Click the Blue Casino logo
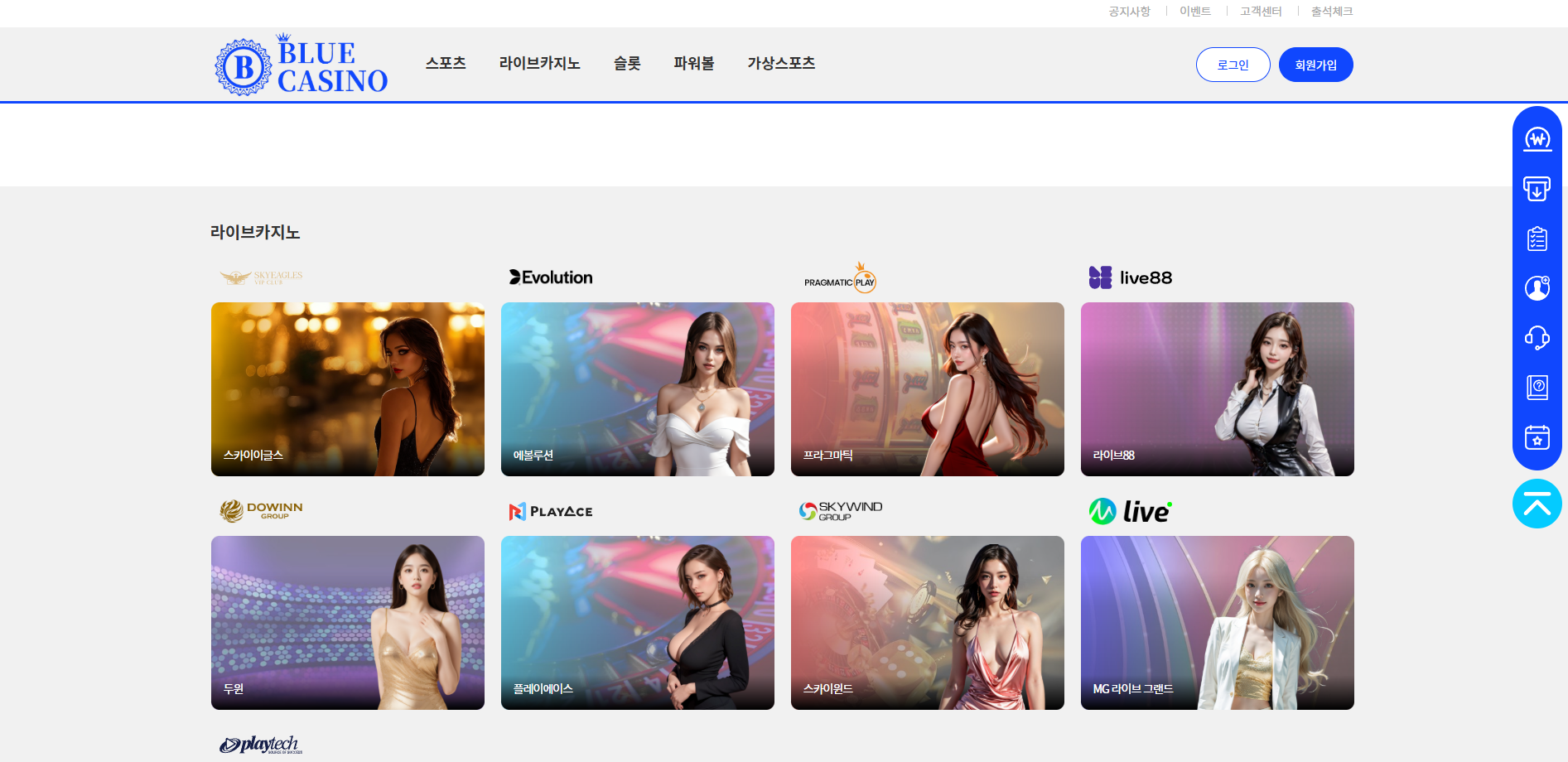The height and width of the screenshot is (762, 1568). click(x=302, y=65)
